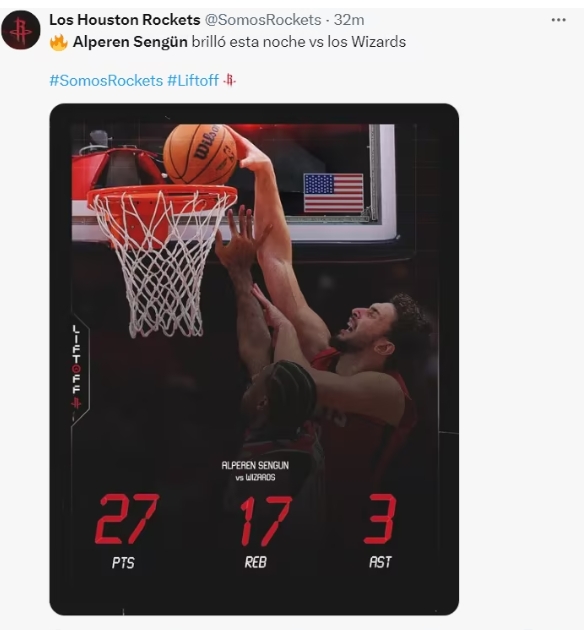Screen dimensions: 584x630
Task: Open the Sengün stats image attachment
Action: tap(254, 359)
